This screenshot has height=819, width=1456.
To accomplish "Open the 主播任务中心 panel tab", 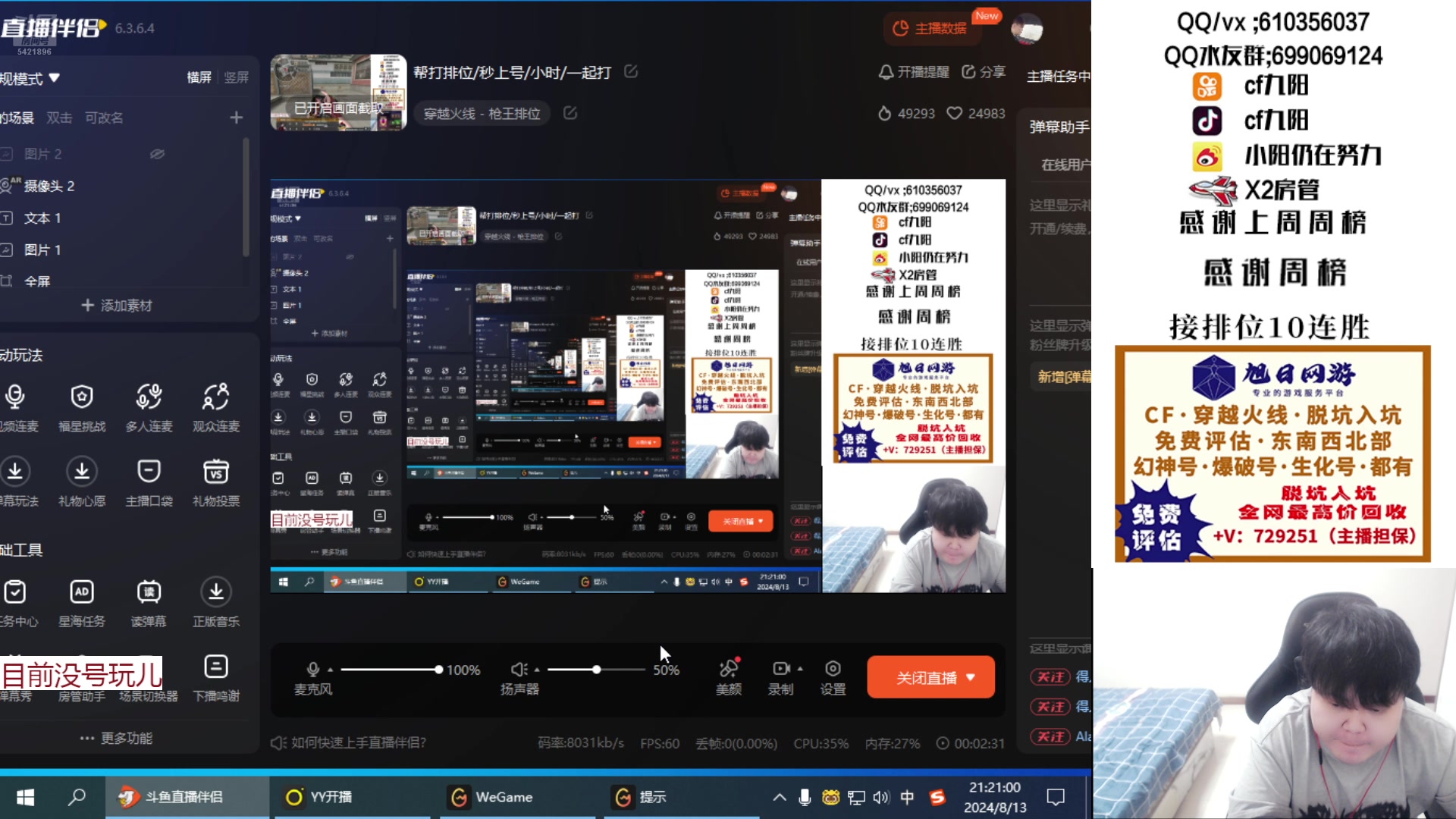I will click(x=1059, y=76).
